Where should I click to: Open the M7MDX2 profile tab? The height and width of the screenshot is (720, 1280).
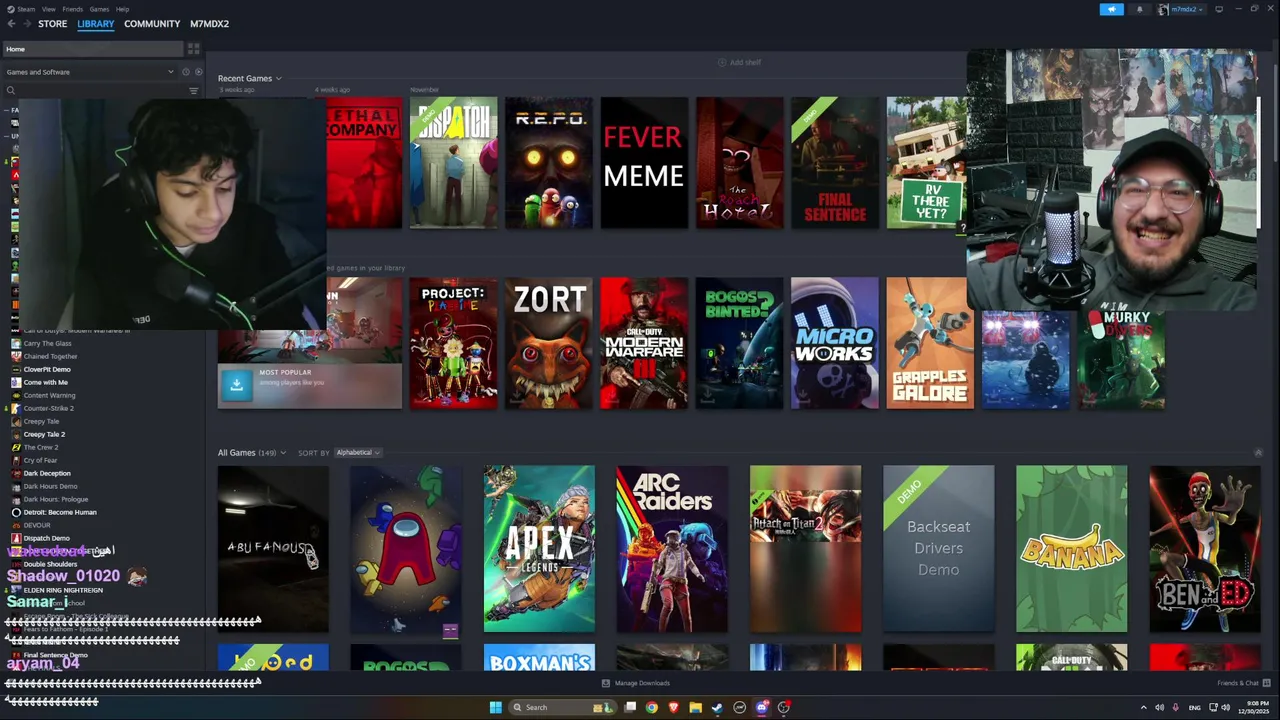pos(210,24)
